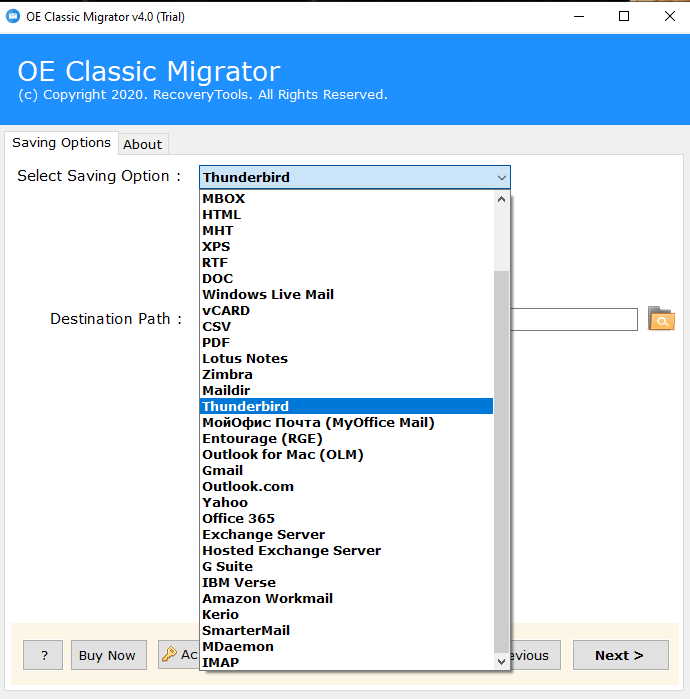Select Lotus Notes from the list

(347, 358)
